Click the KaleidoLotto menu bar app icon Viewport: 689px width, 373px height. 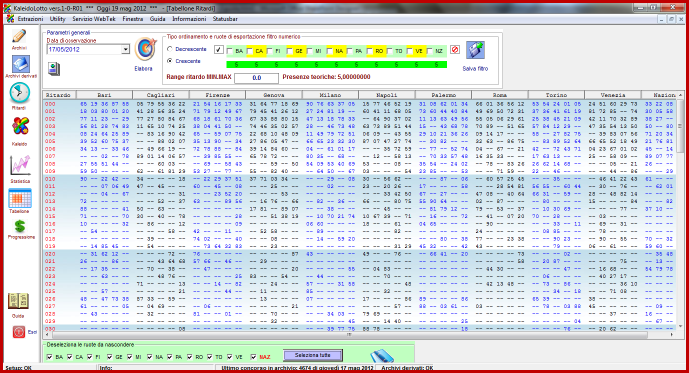pos(10,19)
